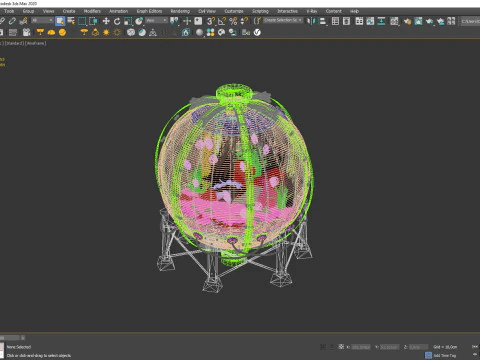Select the Select and Move tool
Screen dimensions: 480x360
pos(106,21)
